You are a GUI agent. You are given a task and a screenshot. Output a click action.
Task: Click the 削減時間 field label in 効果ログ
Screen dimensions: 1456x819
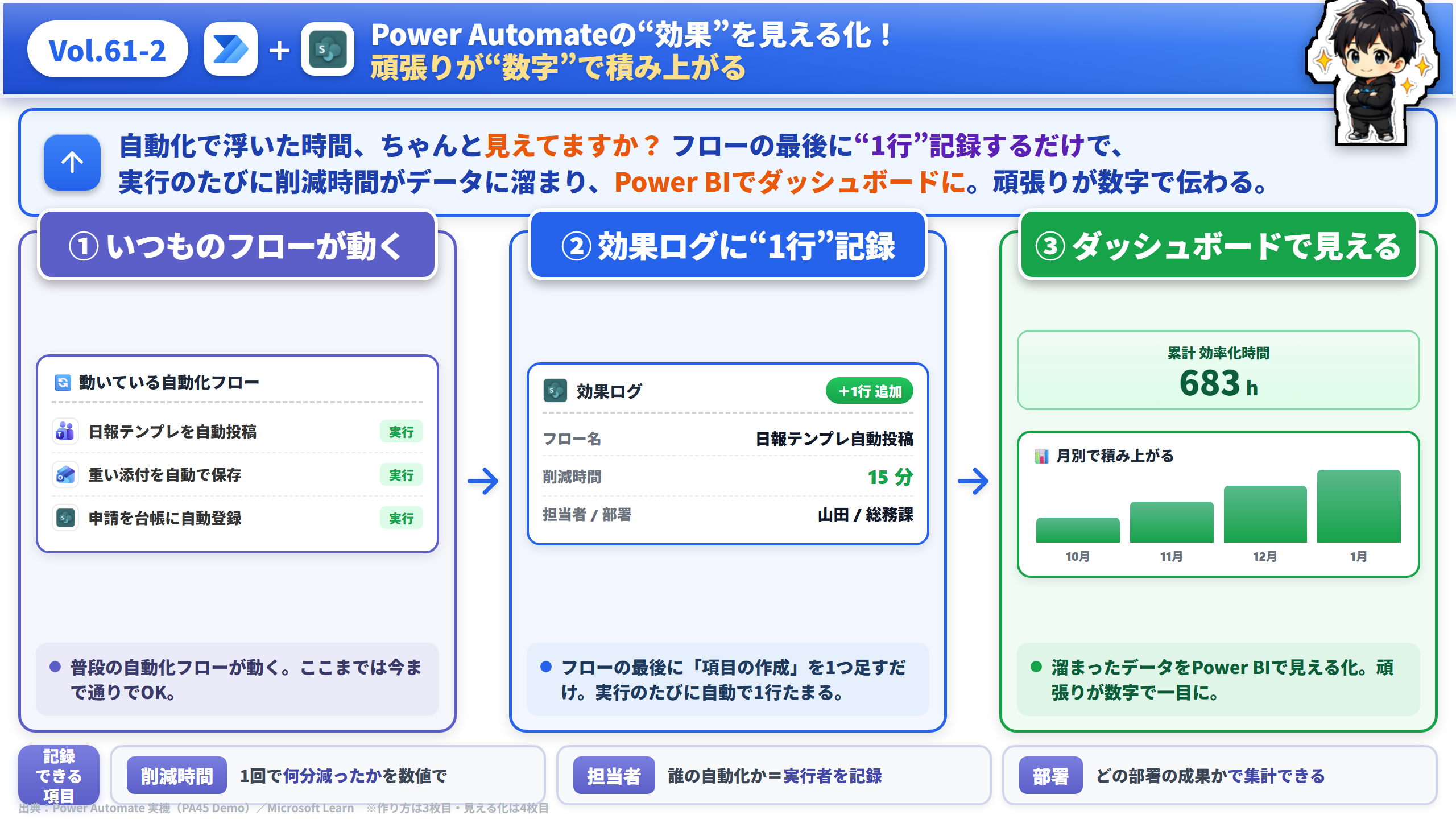click(x=572, y=477)
